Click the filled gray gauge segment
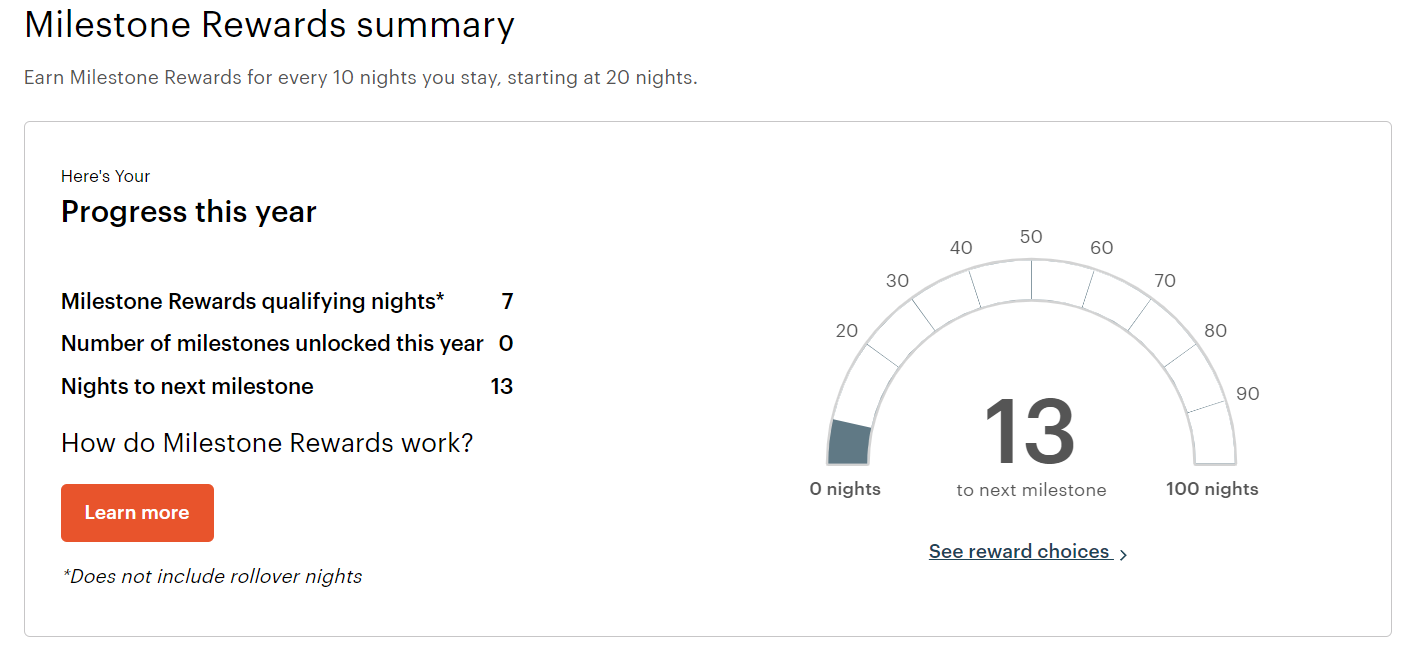1426x649 pixels. [850, 443]
